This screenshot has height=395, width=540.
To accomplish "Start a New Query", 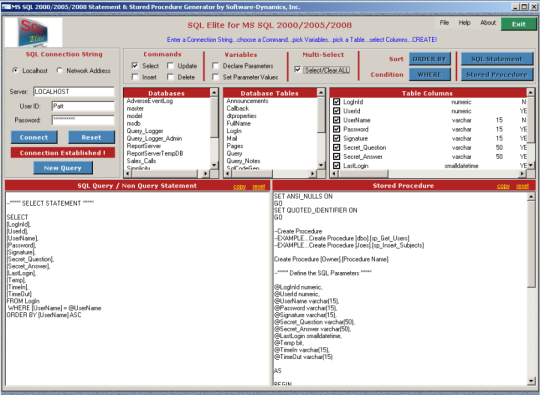I will pyautogui.click(x=63, y=168).
